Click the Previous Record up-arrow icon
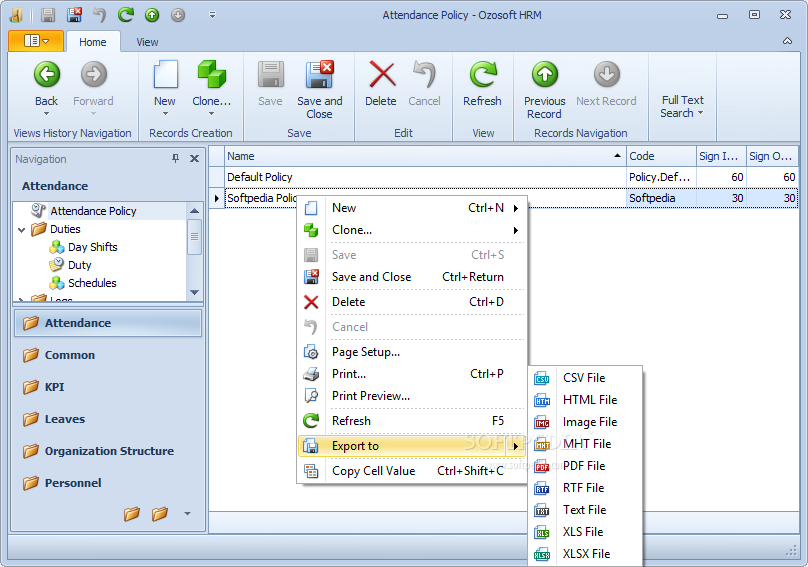Viewport: 808px width, 567px height. [x=545, y=75]
